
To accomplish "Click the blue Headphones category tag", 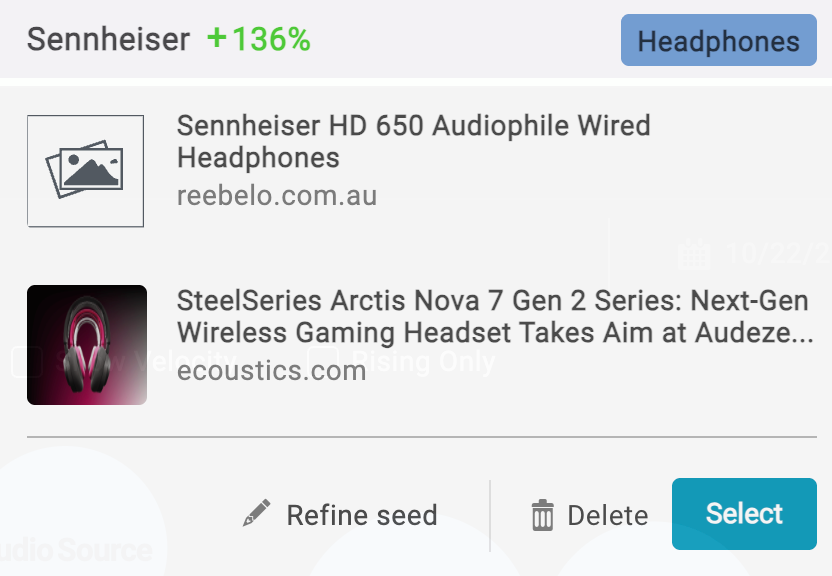I will point(718,41).
